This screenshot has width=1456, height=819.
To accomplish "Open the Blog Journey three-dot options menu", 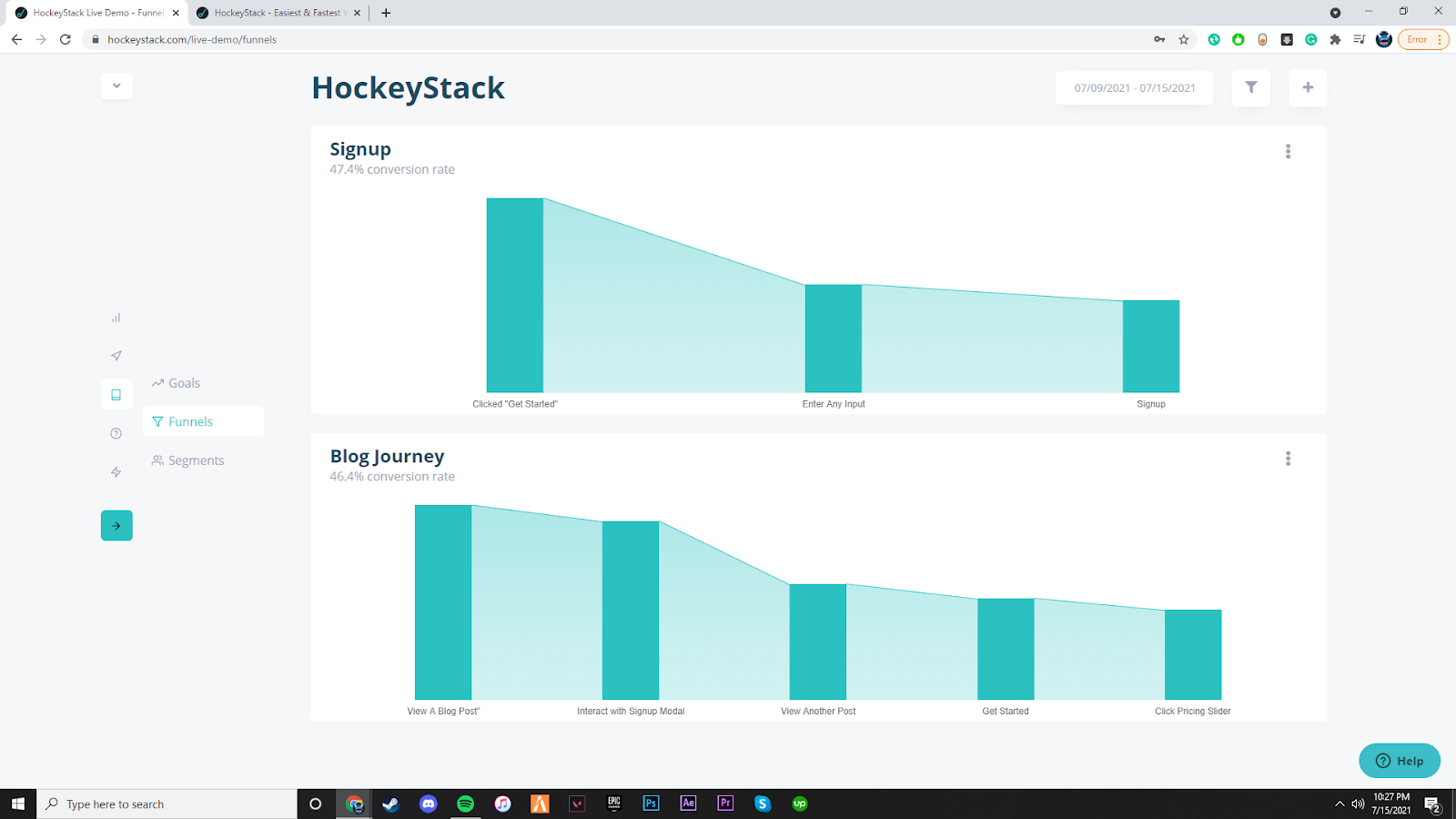I will pos(1288,459).
